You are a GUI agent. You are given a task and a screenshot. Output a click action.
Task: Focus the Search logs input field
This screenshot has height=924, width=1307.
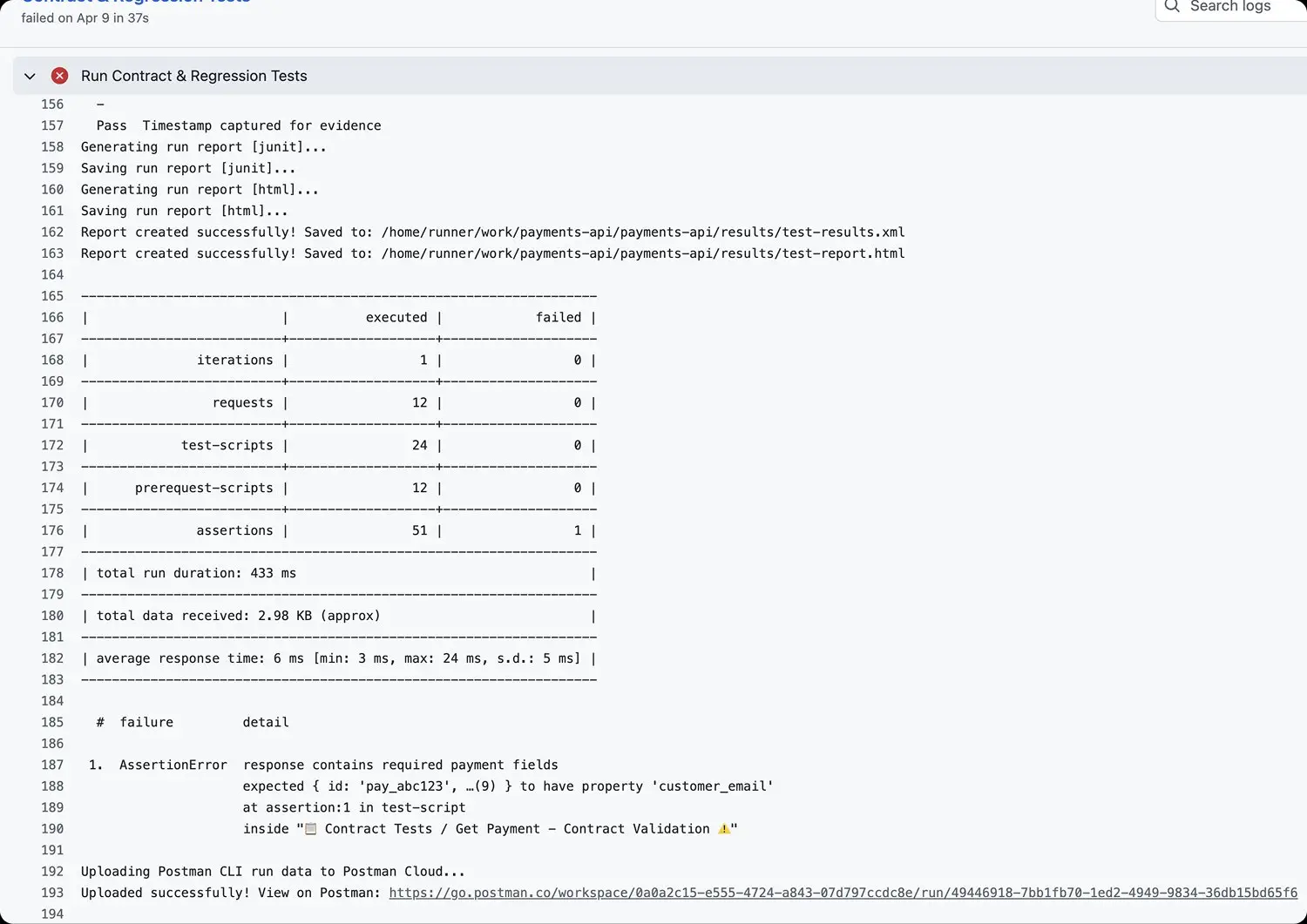coord(1231,7)
